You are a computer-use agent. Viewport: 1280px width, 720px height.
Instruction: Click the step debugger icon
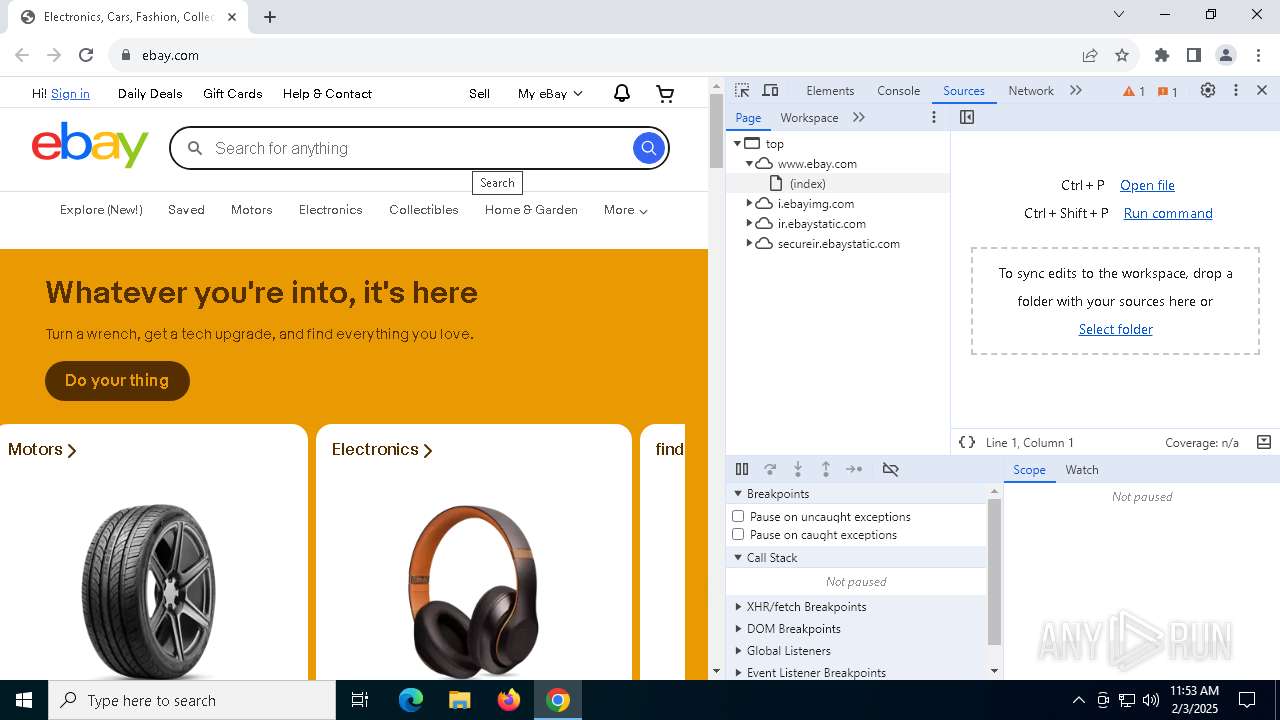coord(854,469)
